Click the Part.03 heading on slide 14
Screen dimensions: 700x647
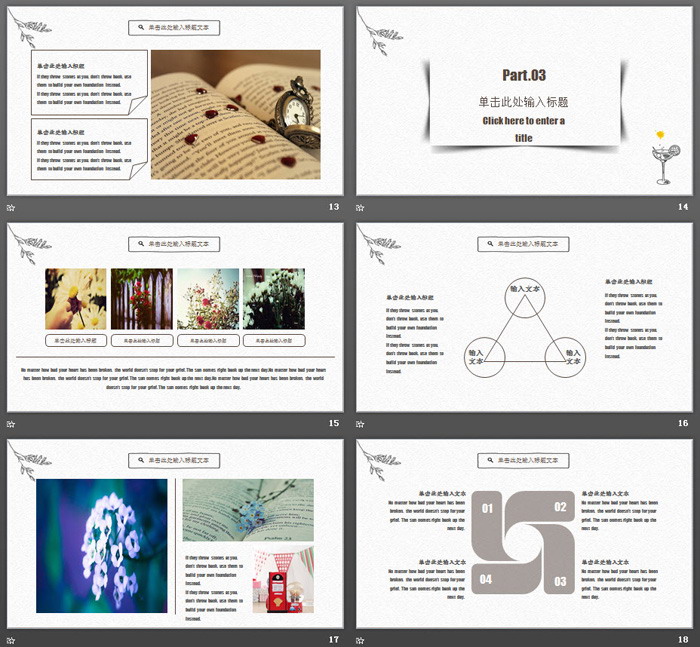click(x=523, y=75)
